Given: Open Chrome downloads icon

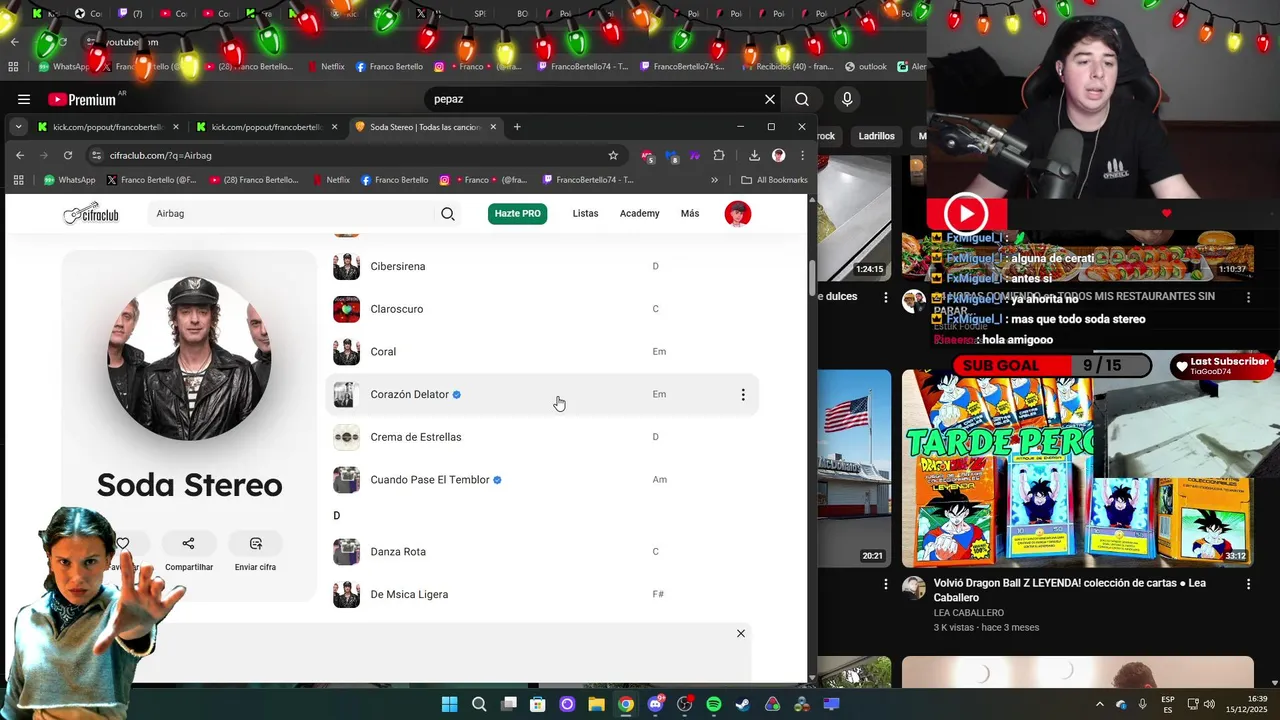Looking at the screenshot, I should (754, 155).
